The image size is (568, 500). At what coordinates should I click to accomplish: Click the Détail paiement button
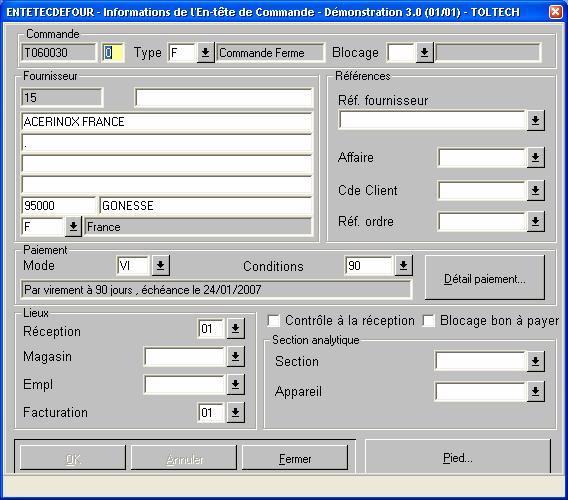[485, 278]
